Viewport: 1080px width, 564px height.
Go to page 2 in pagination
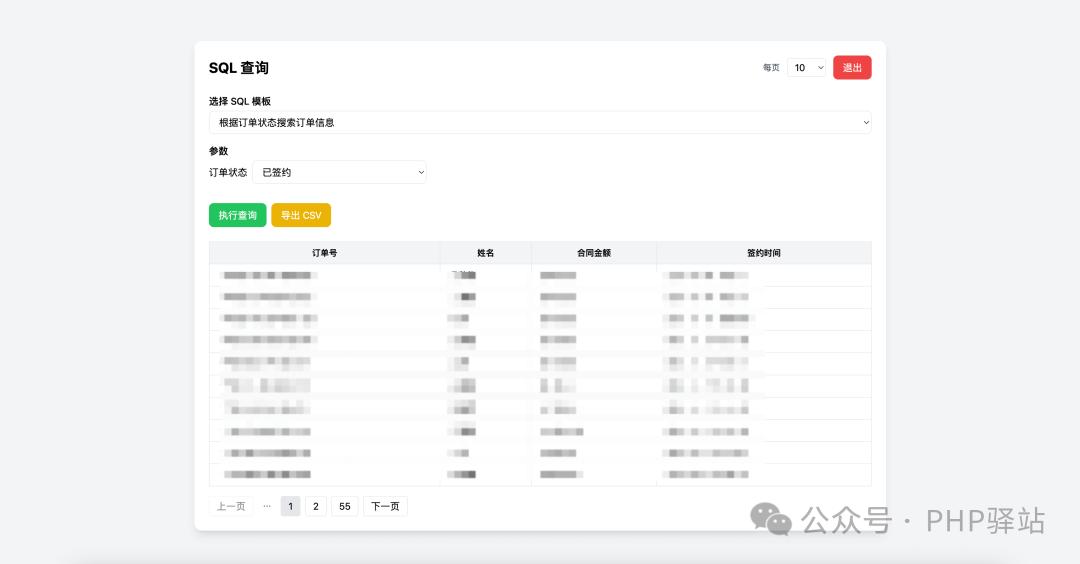(315, 506)
